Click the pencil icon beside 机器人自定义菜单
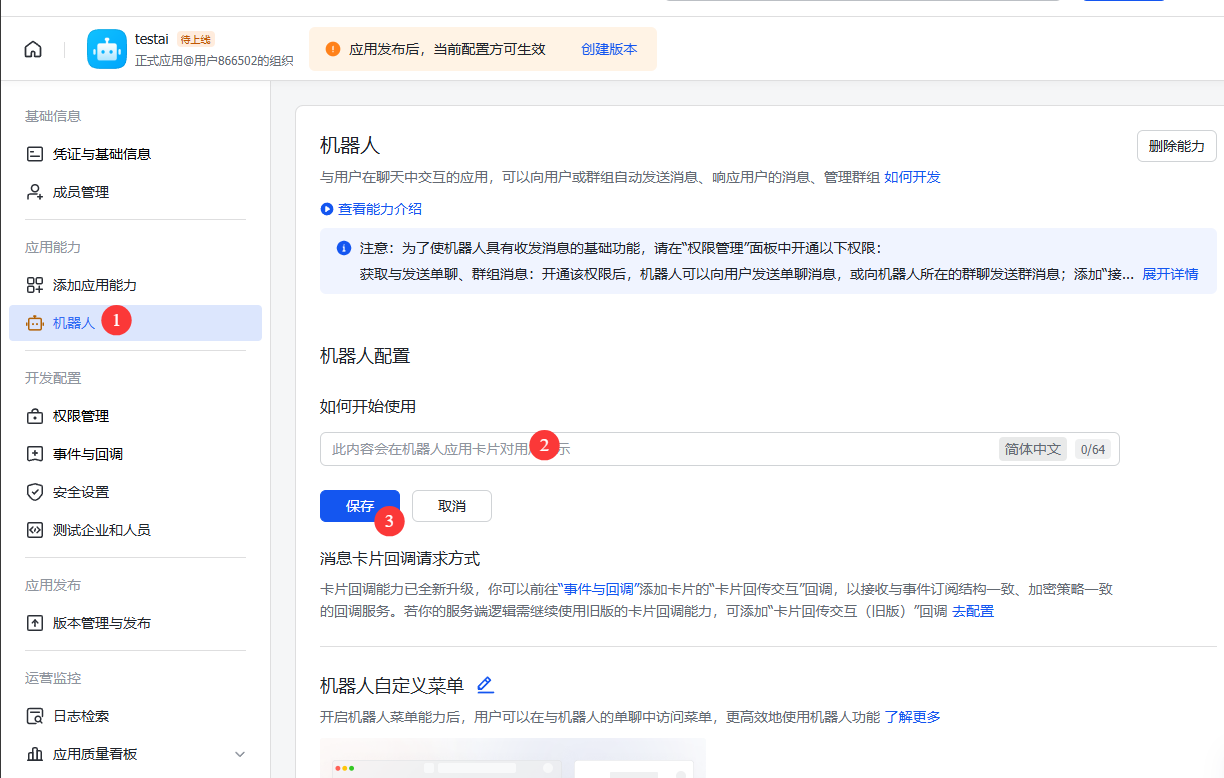This screenshot has height=778, width=1224. click(x=485, y=685)
